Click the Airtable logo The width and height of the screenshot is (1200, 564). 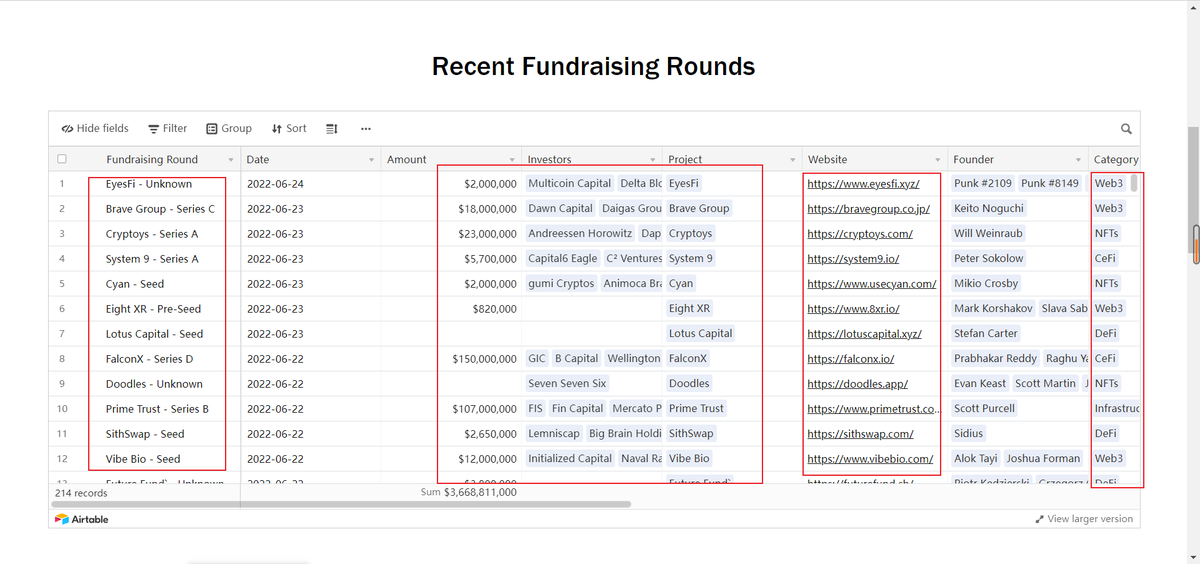82,519
